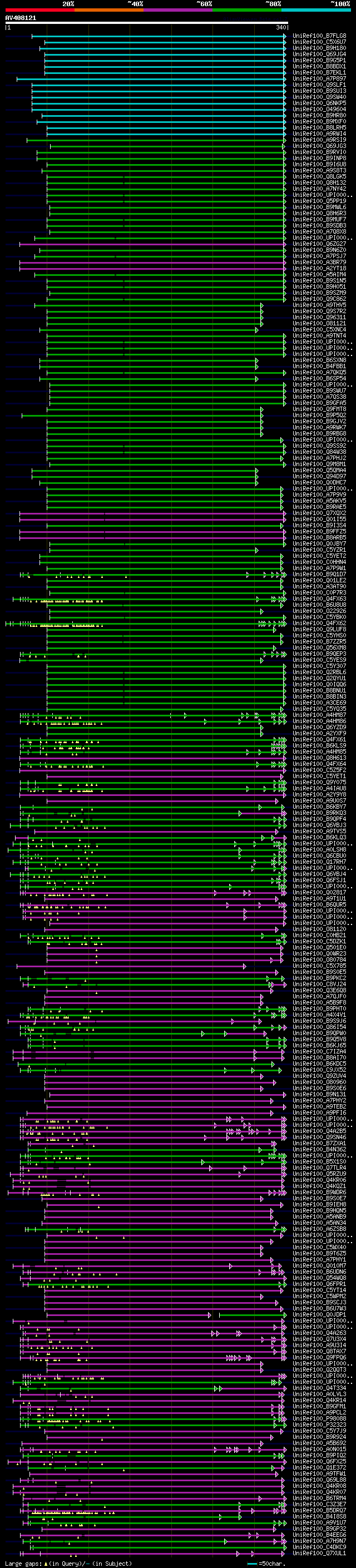Open hit UniRef100_B9H180
This screenshot has height=1568, width=356.
pos(319,48)
